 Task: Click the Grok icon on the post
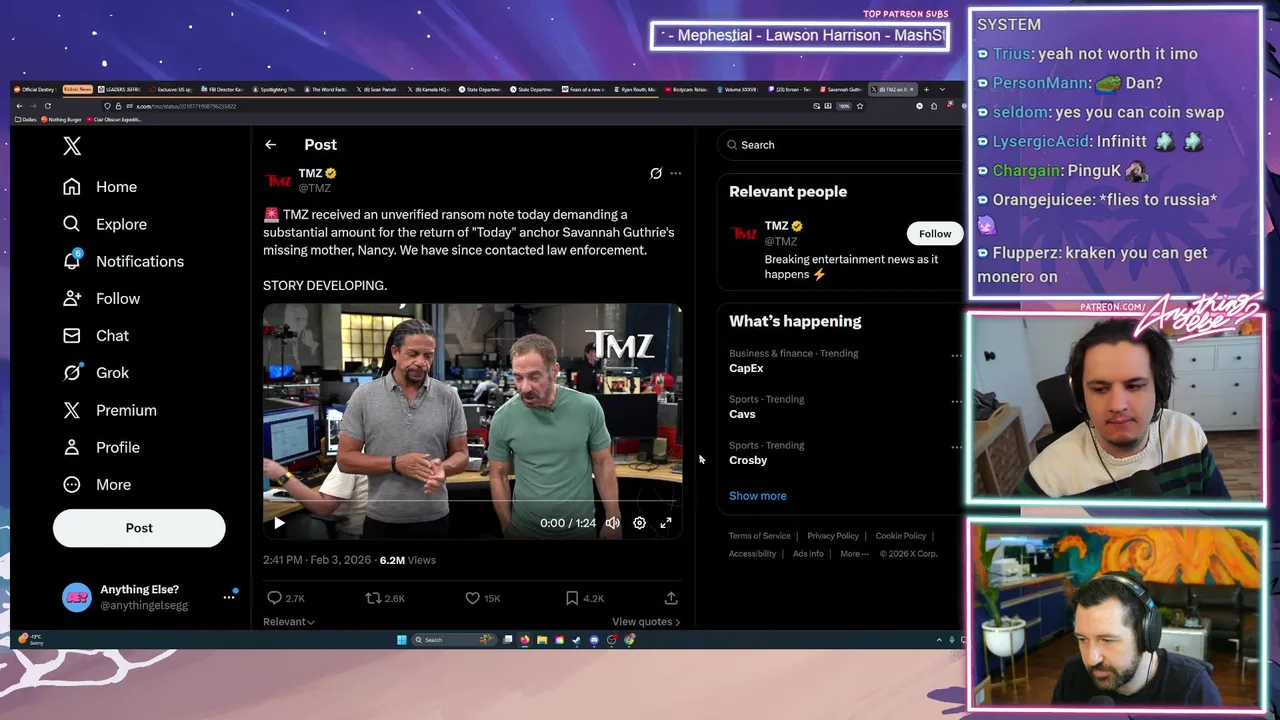tap(656, 173)
